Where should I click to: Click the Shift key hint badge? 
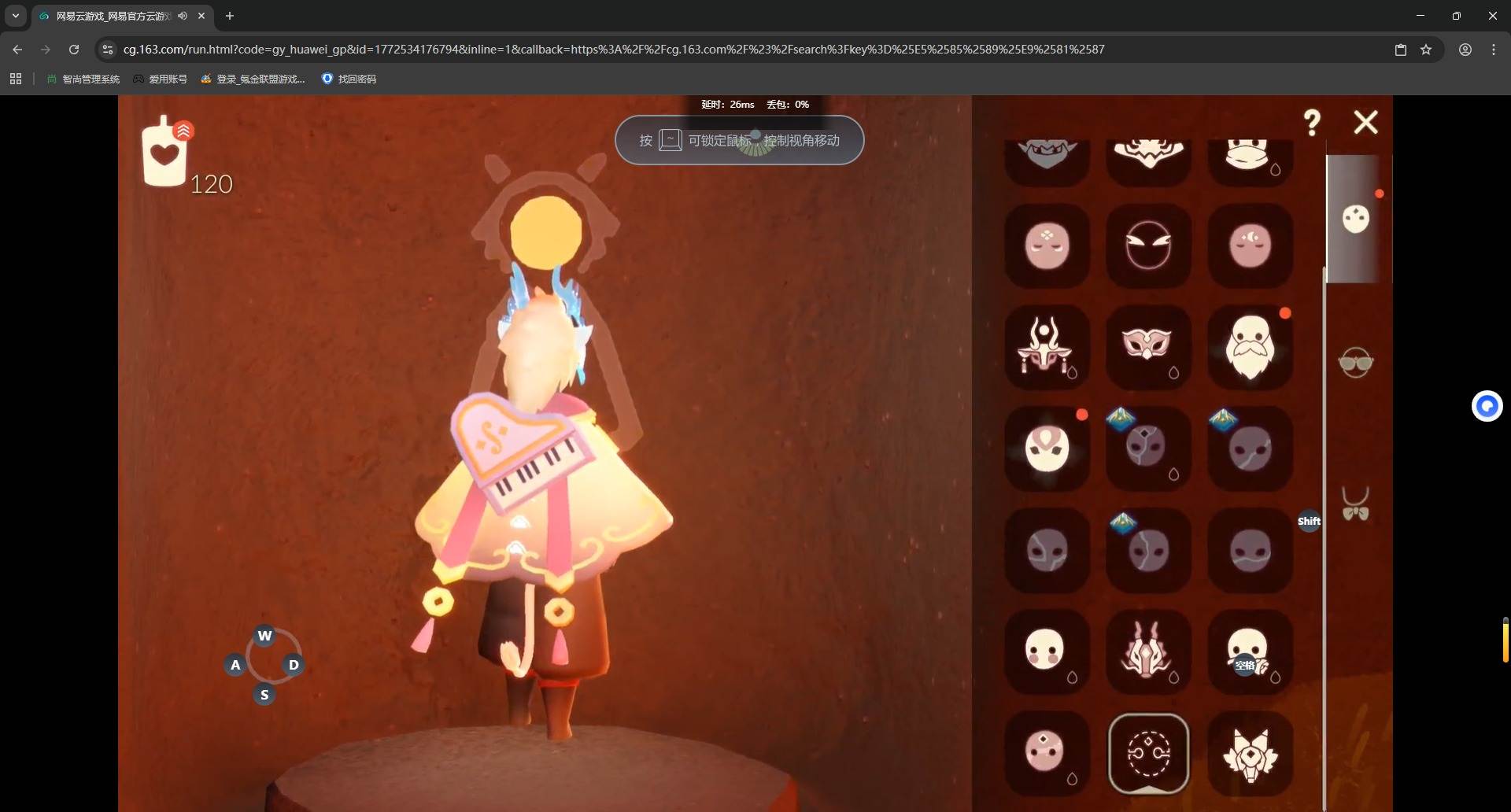click(1309, 521)
